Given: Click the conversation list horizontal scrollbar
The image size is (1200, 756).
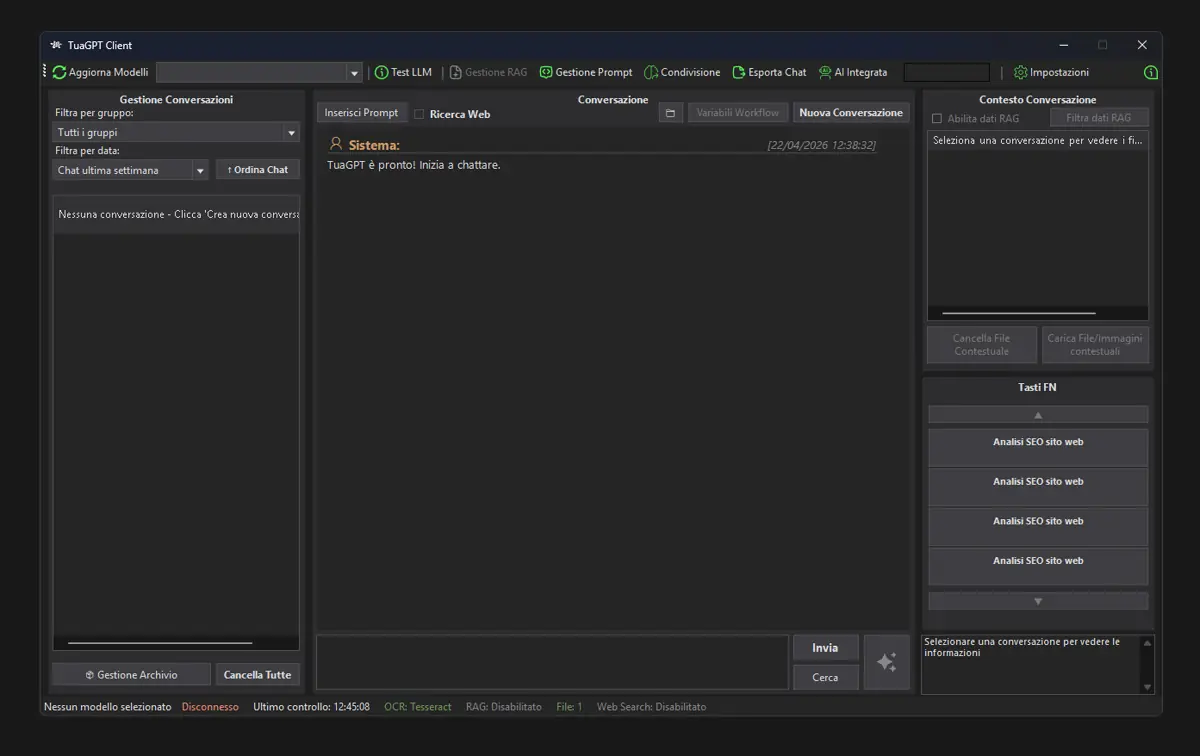Looking at the screenshot, I should pos(160,643).
